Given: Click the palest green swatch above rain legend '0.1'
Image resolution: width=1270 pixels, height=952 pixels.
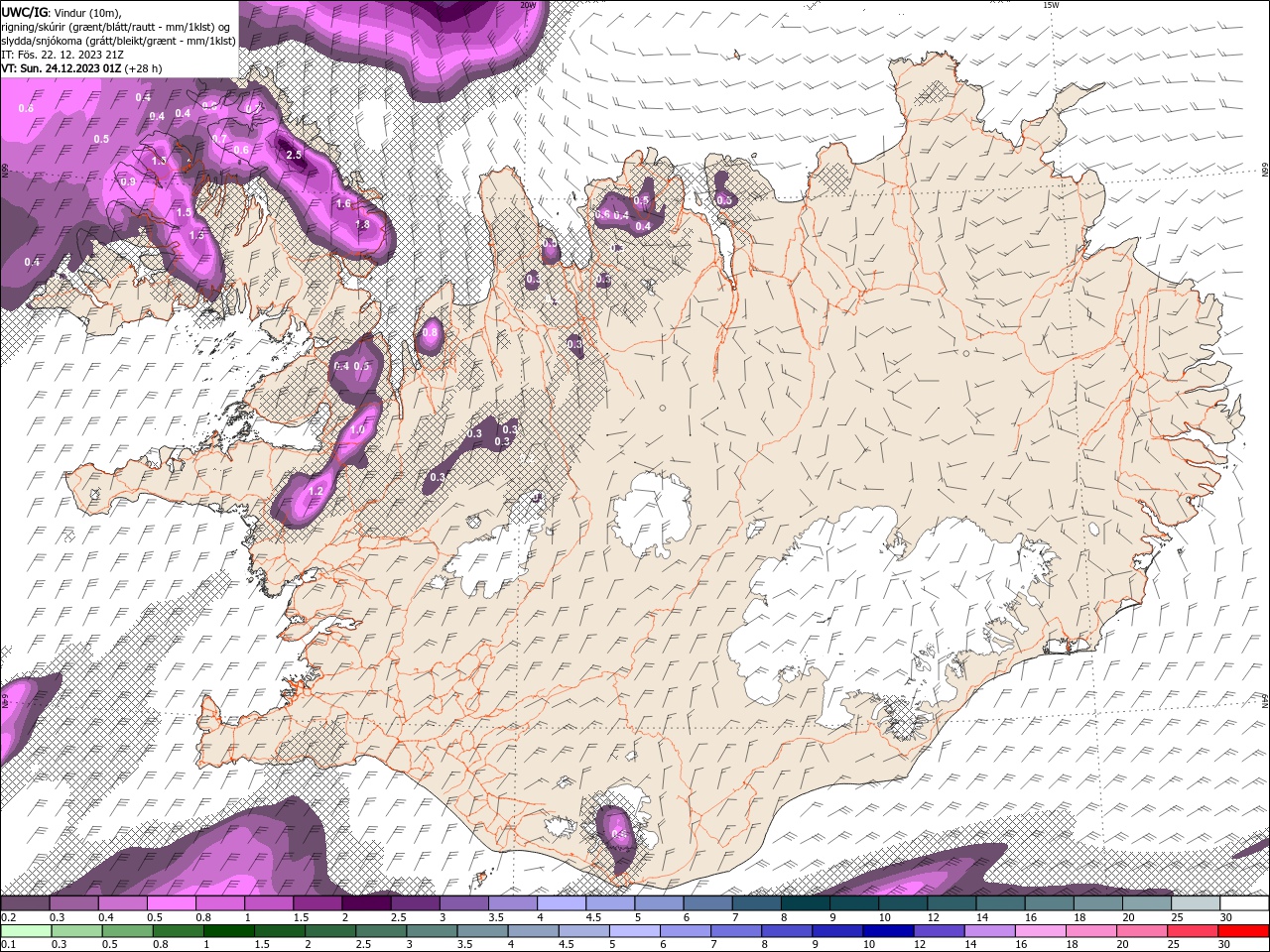Looking at the screenshot, I should click(26, 931).
